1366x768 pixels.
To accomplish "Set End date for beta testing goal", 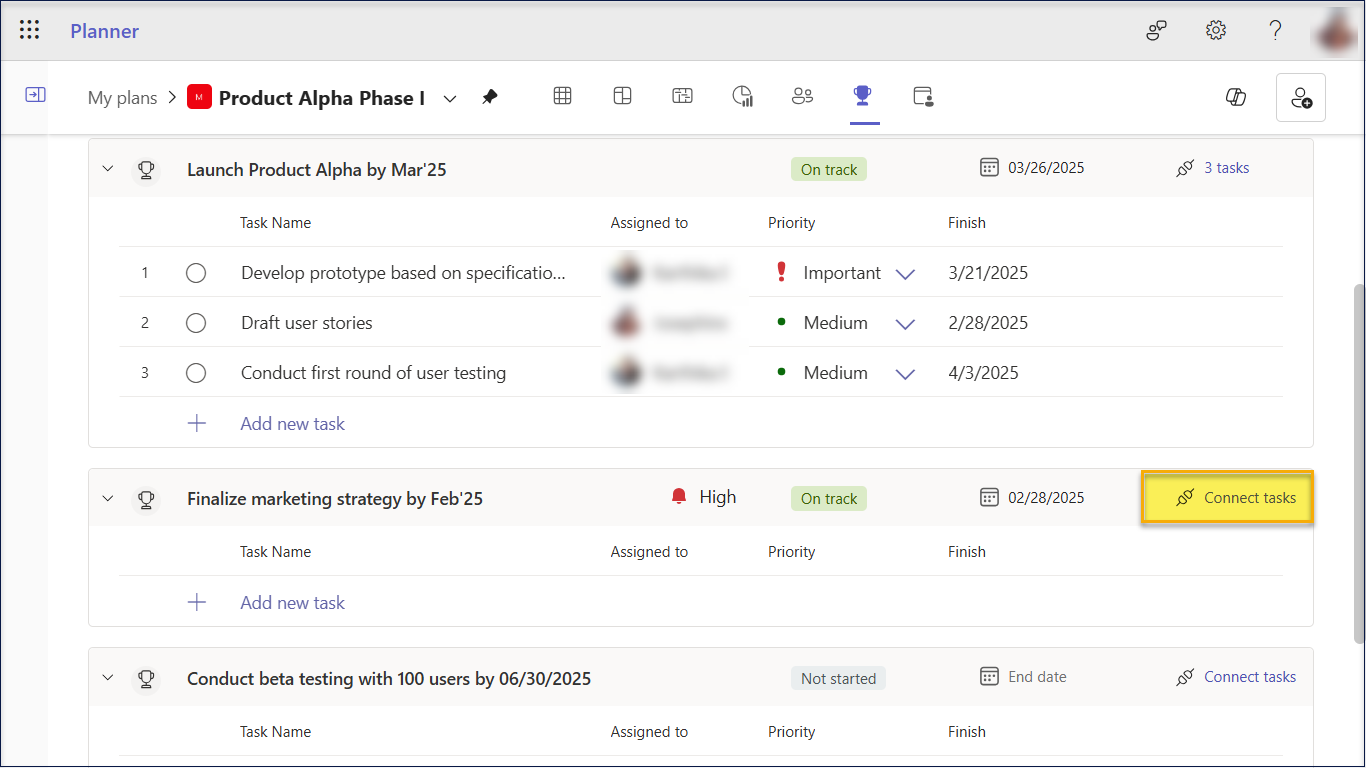I will click(x=1036, y=677).
